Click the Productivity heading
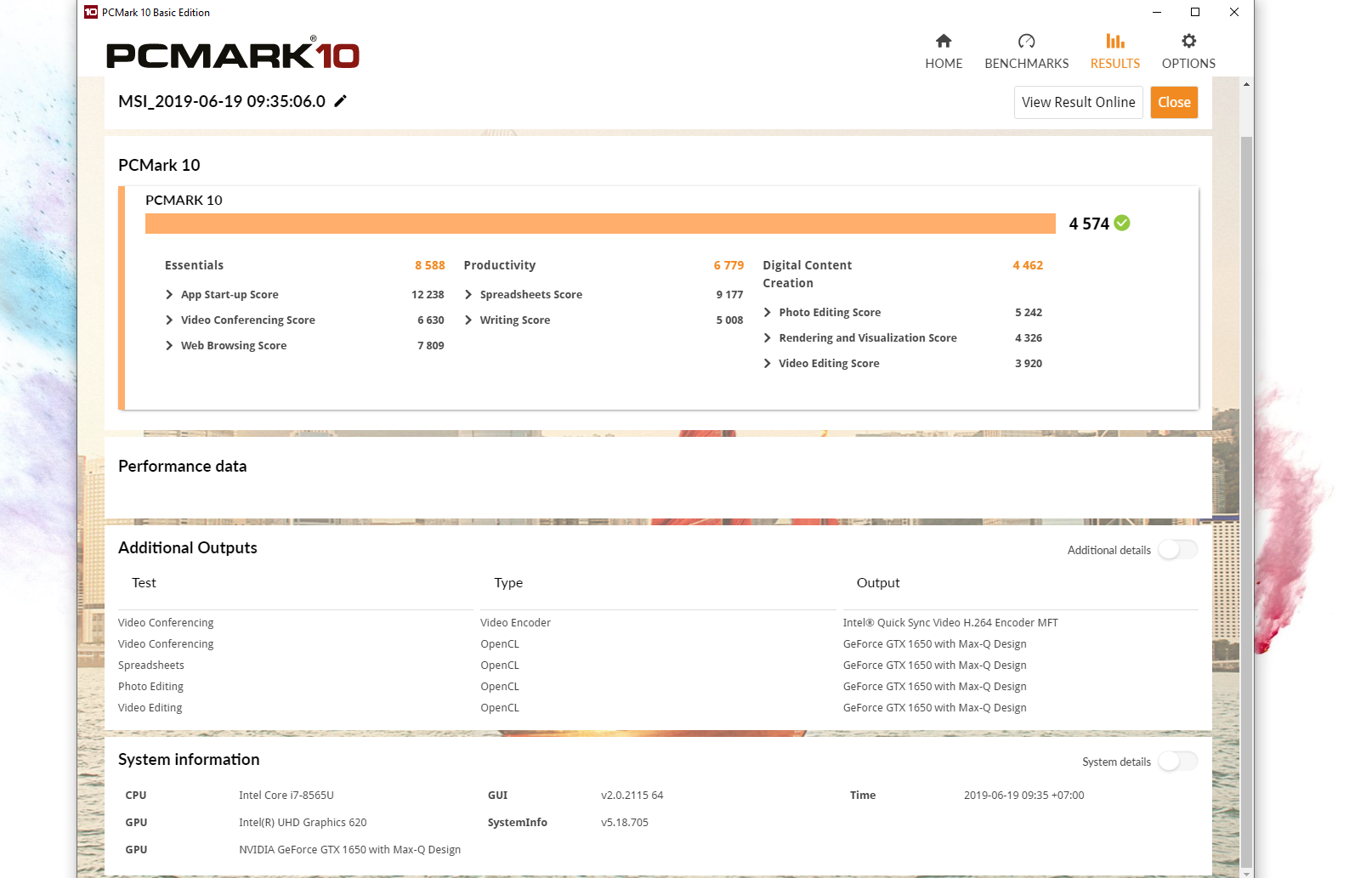 pyautogui.click(x=500, y=265)
